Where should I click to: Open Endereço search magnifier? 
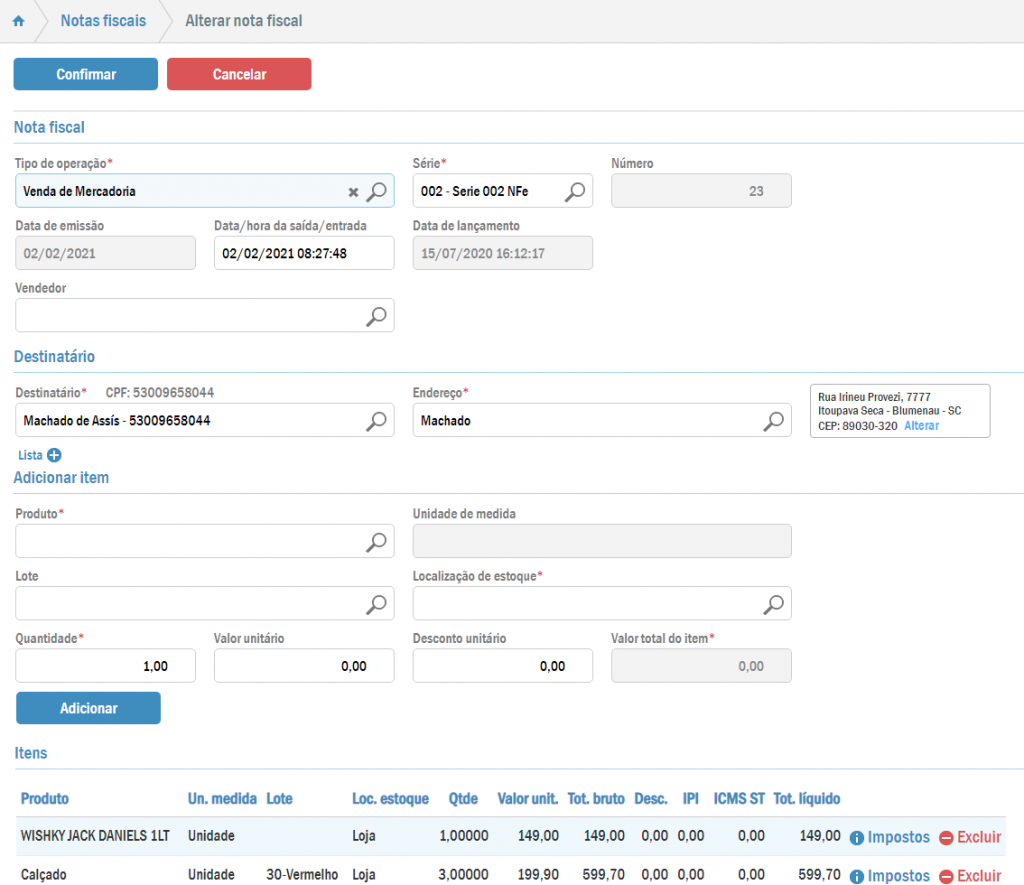pyautogui.click(x=774, y=421)
